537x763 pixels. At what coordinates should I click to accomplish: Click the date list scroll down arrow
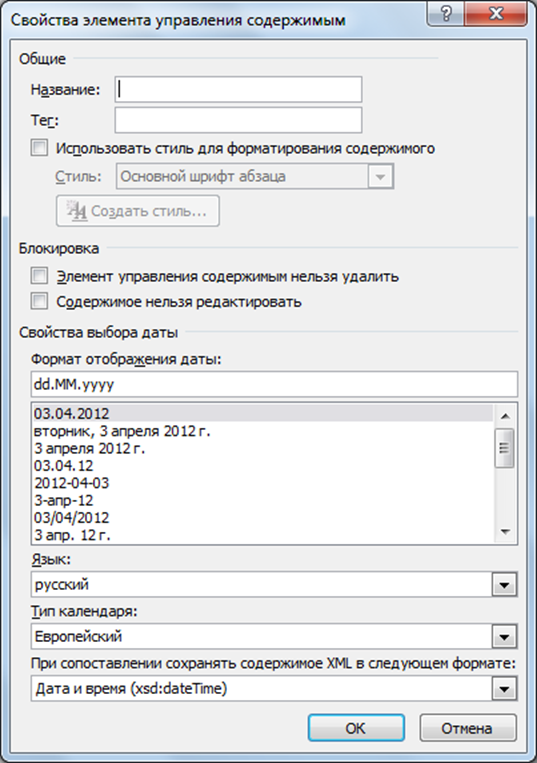click(505, 532)
